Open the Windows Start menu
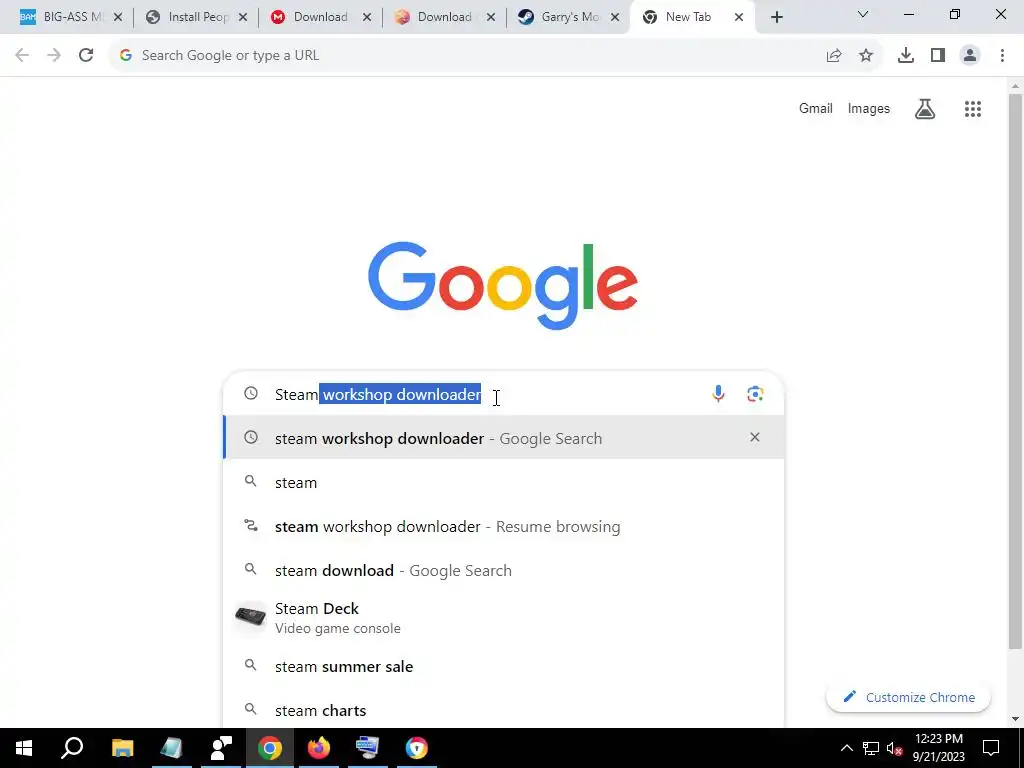This screenshot has height=768, width=1024. pos(24,748)
